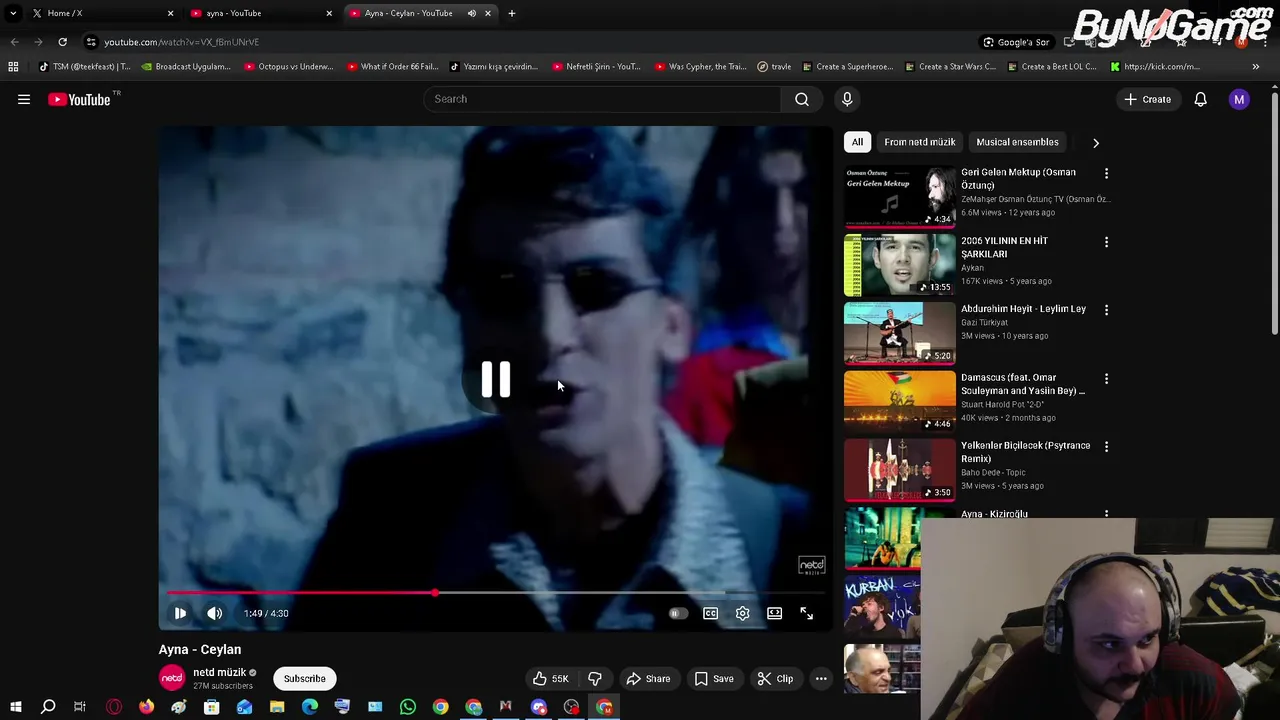Clip the video
Viewport: 1280px width, 720px height.
[x=775, y=679]
